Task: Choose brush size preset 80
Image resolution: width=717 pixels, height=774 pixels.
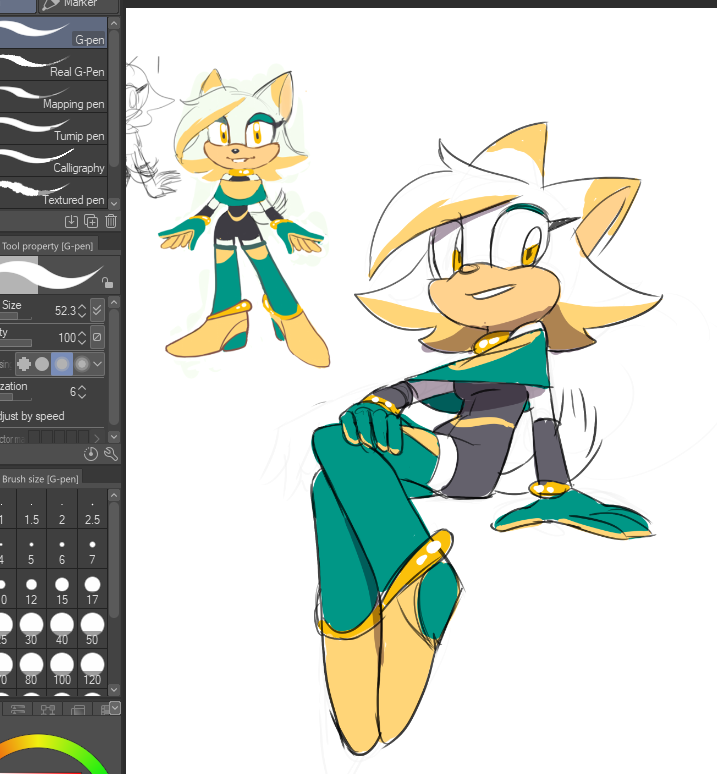Action: coord(32,670)
